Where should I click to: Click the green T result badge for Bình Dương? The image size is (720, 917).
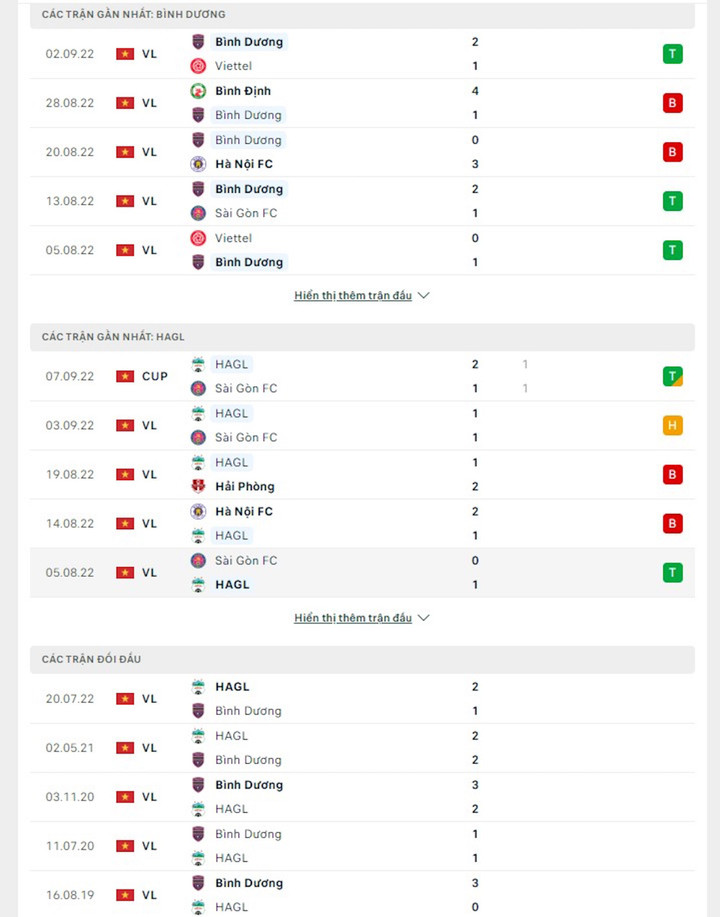click(x=672, y=54)
